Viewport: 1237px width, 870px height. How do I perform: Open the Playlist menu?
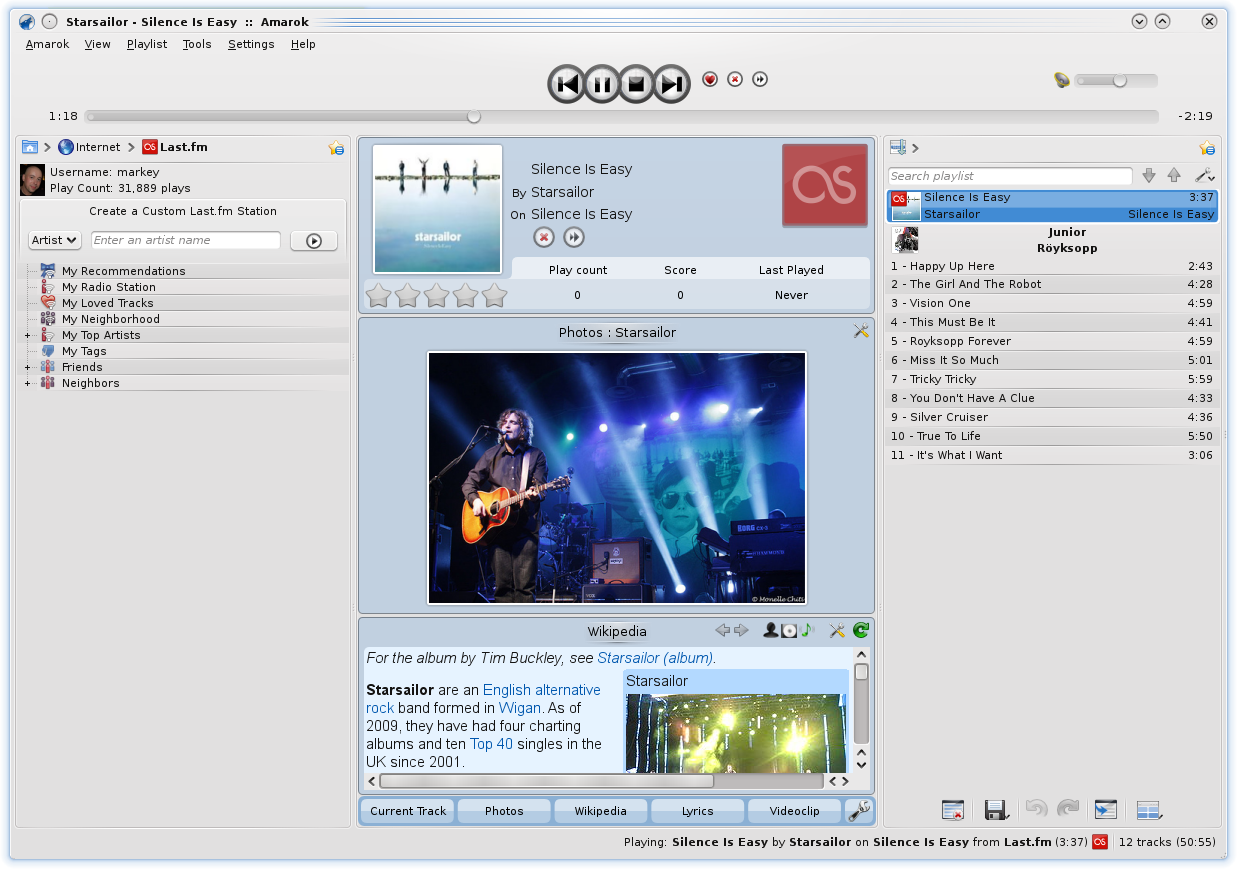(147, 44)
